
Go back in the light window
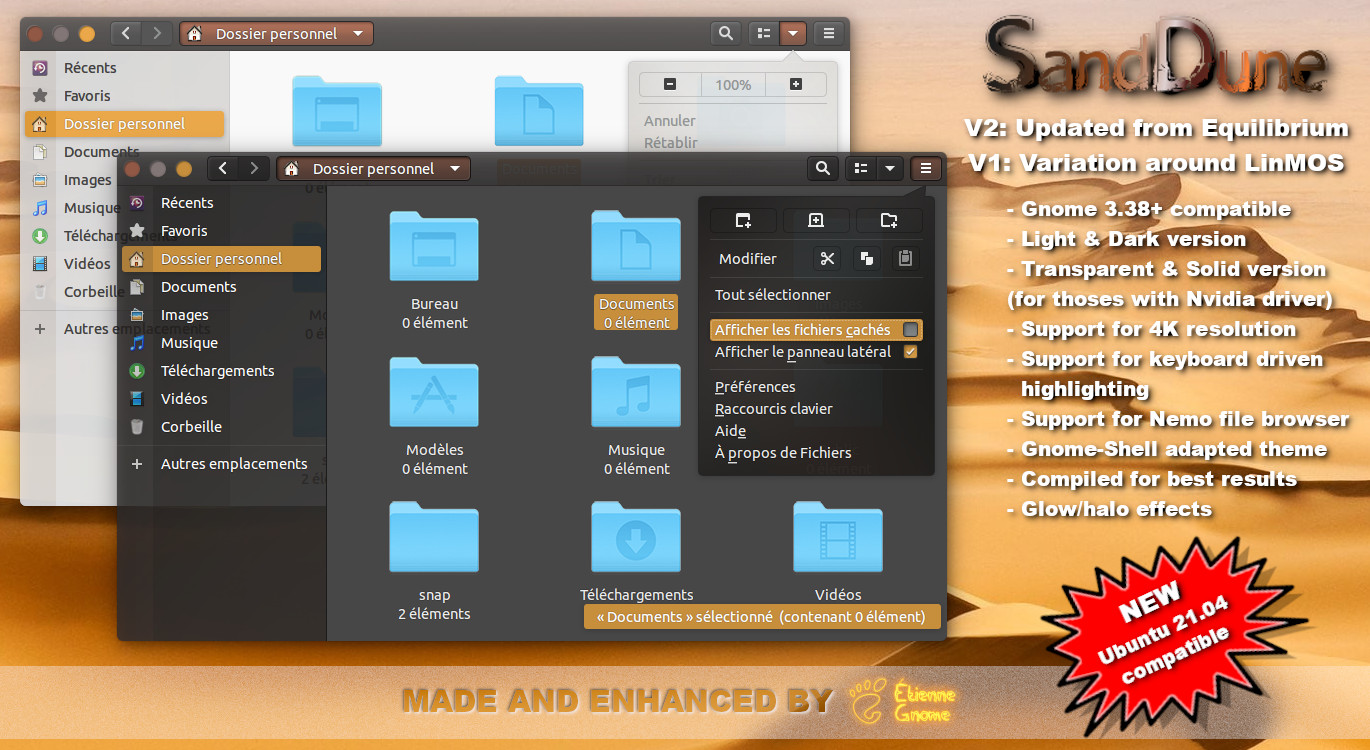[x=126, y=34]
